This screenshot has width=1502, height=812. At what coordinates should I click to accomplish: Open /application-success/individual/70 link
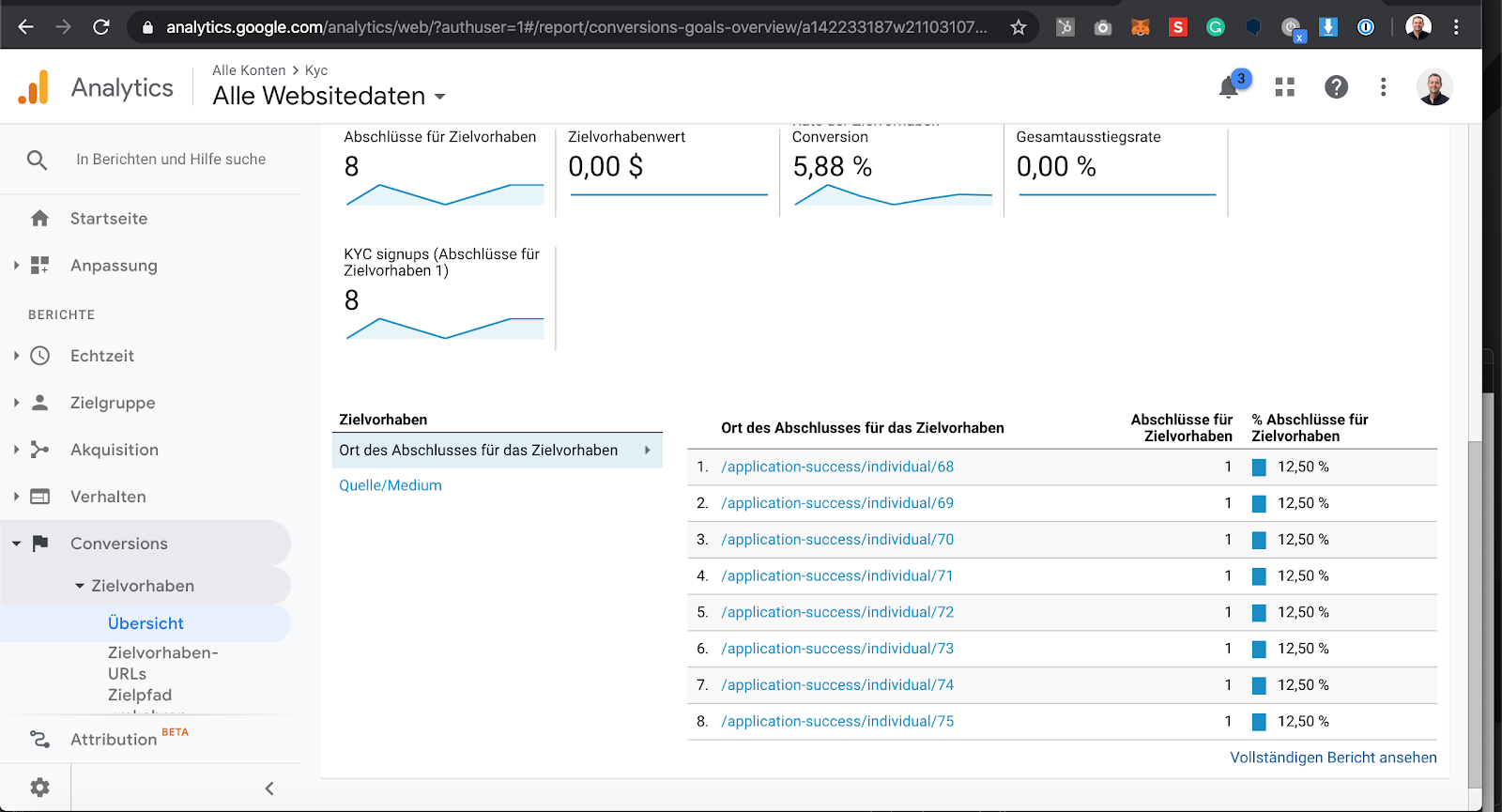pyautogui.click(x=837, y=540)
